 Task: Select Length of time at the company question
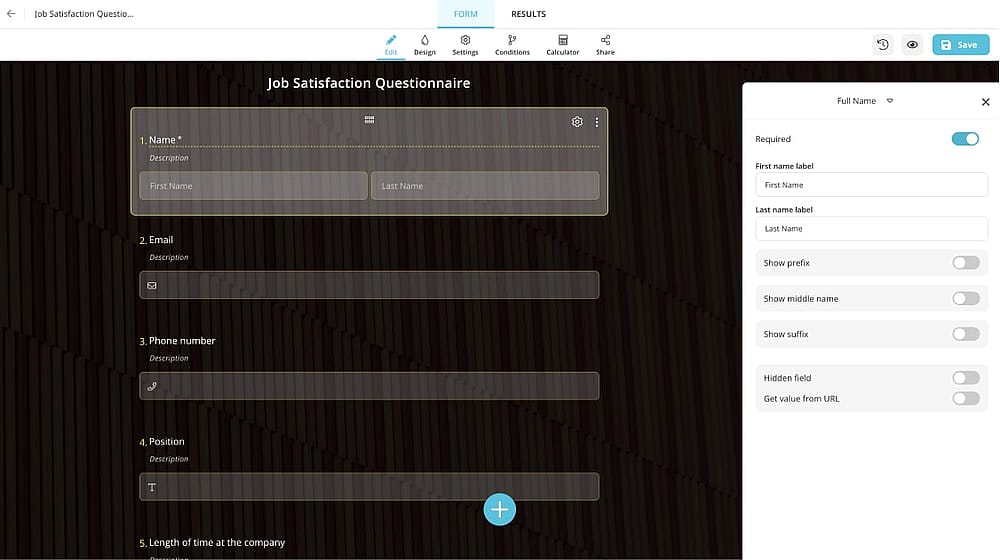click(217, 542)
